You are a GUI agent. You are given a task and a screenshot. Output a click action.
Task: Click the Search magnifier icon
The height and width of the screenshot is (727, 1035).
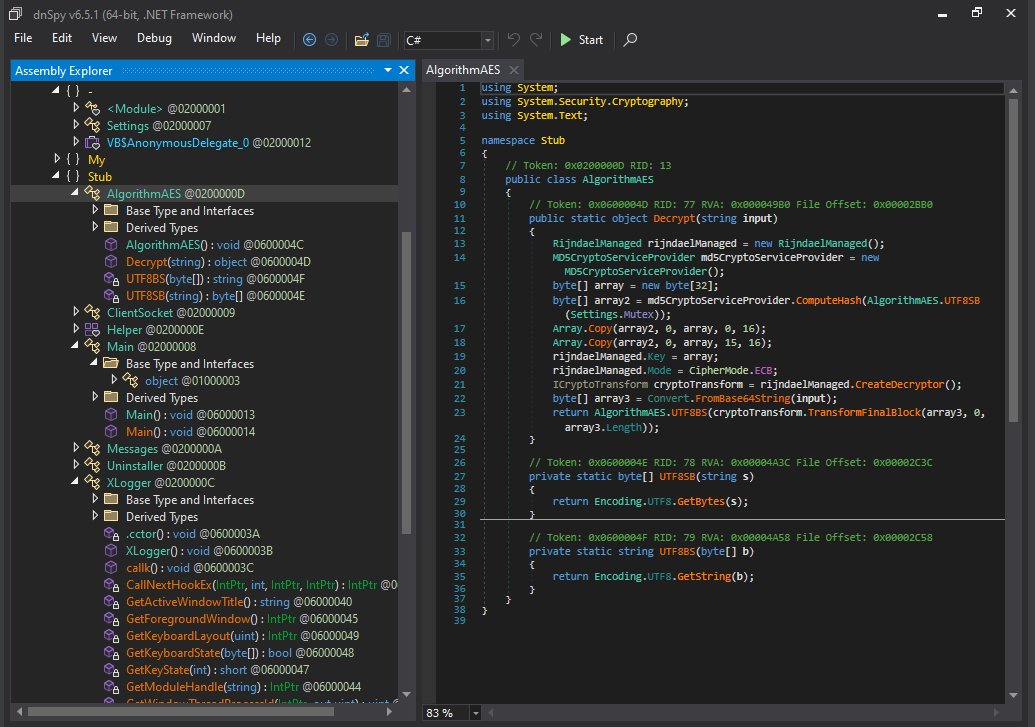630,40
